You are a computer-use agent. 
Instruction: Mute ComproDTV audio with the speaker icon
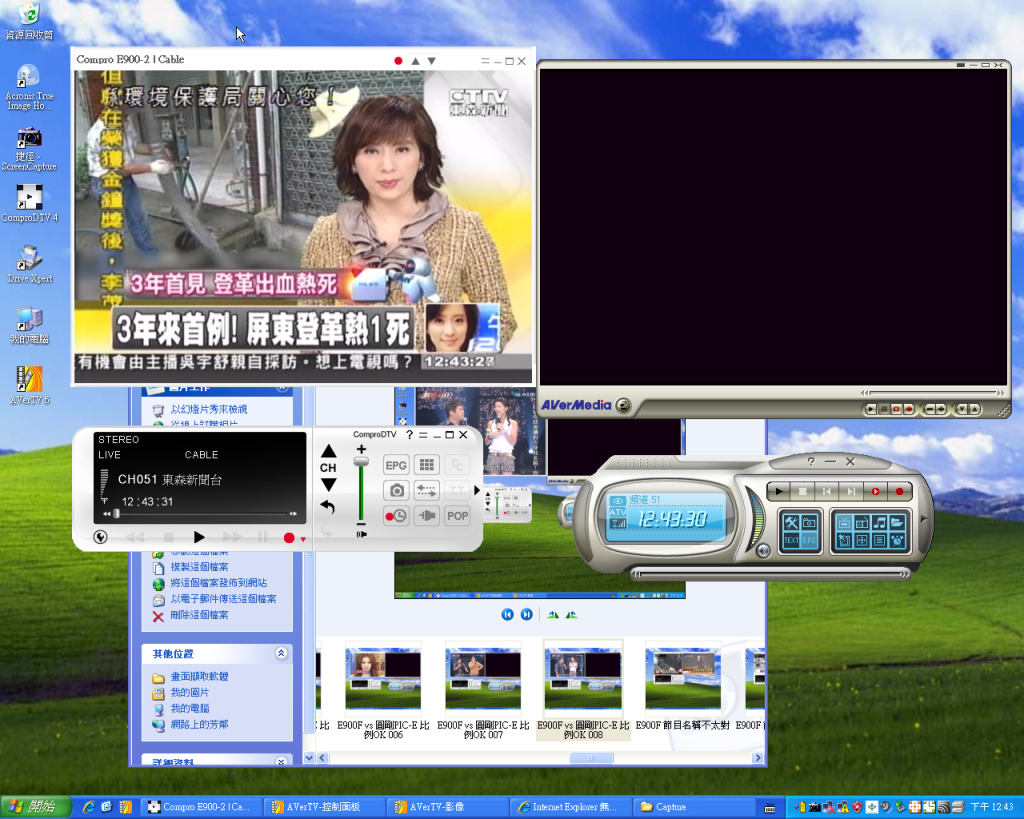pyautogui.click(x=361, y=534)
